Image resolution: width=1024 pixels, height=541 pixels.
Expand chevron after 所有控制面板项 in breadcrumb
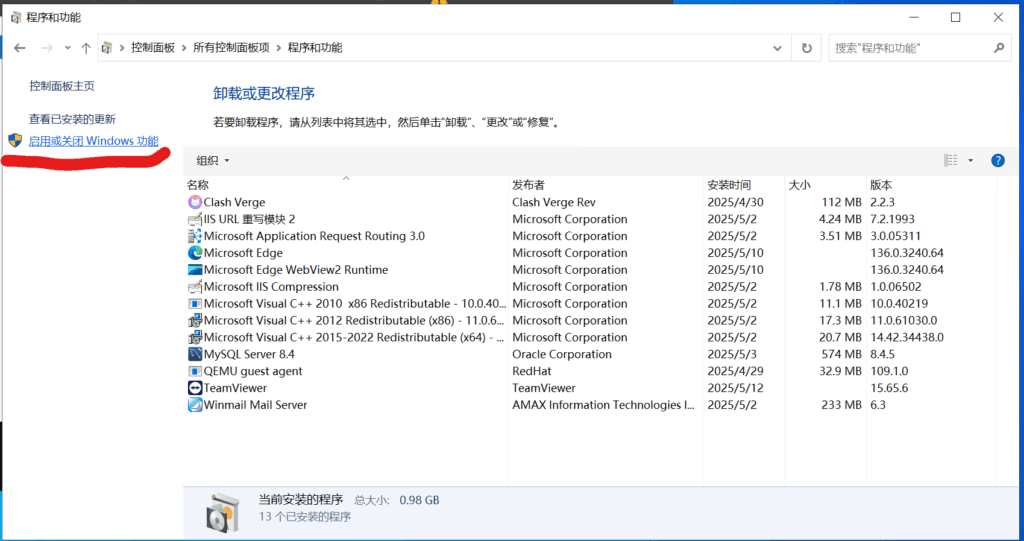point(279,48)
